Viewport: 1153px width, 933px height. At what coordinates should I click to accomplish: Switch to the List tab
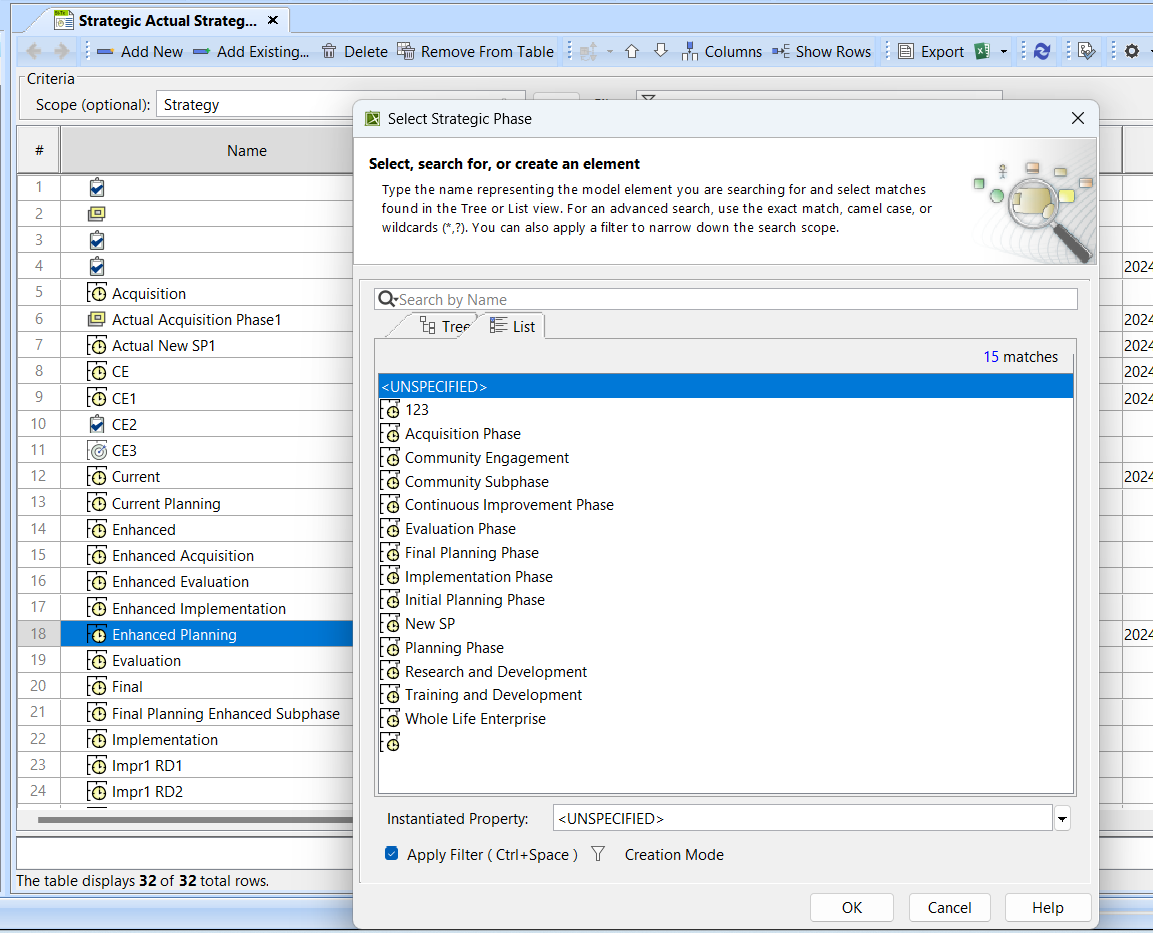coord(513,327)
